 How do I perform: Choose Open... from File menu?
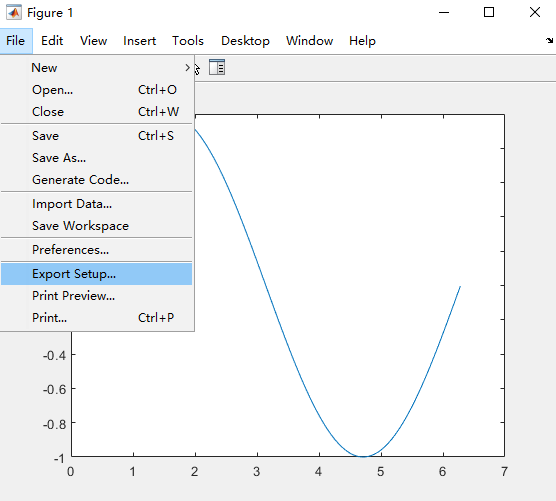coord(96,90)
